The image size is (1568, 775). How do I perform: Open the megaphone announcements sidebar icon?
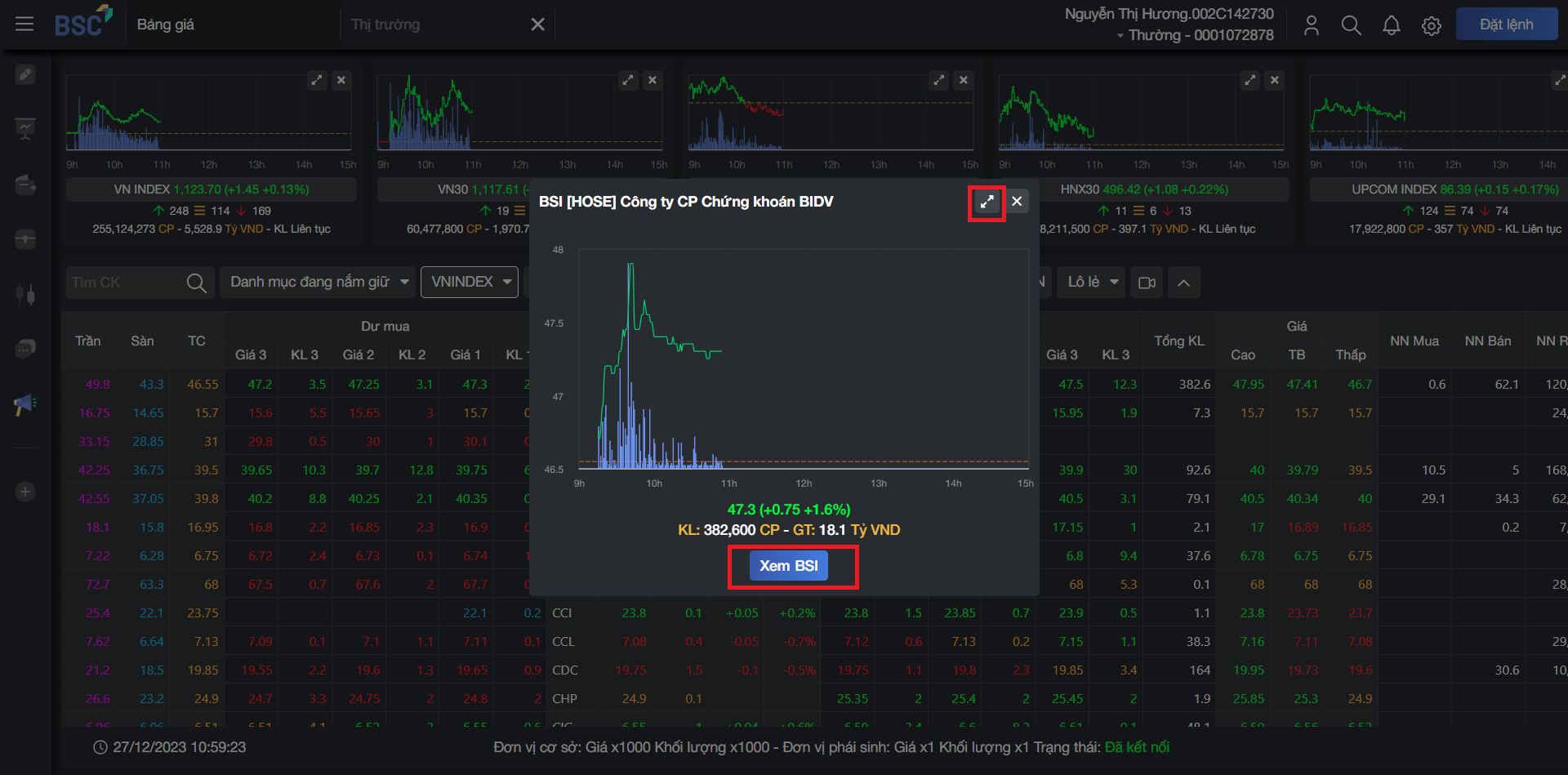pos(25,403)
